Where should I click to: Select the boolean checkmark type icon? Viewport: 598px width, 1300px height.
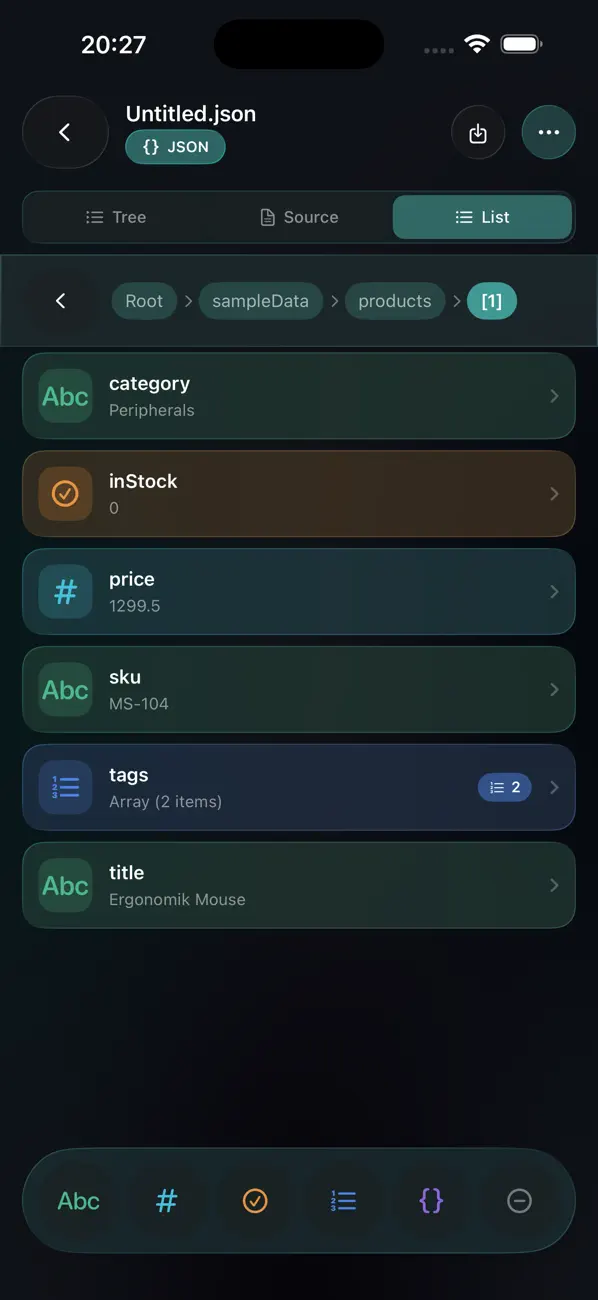point(254,1201)
